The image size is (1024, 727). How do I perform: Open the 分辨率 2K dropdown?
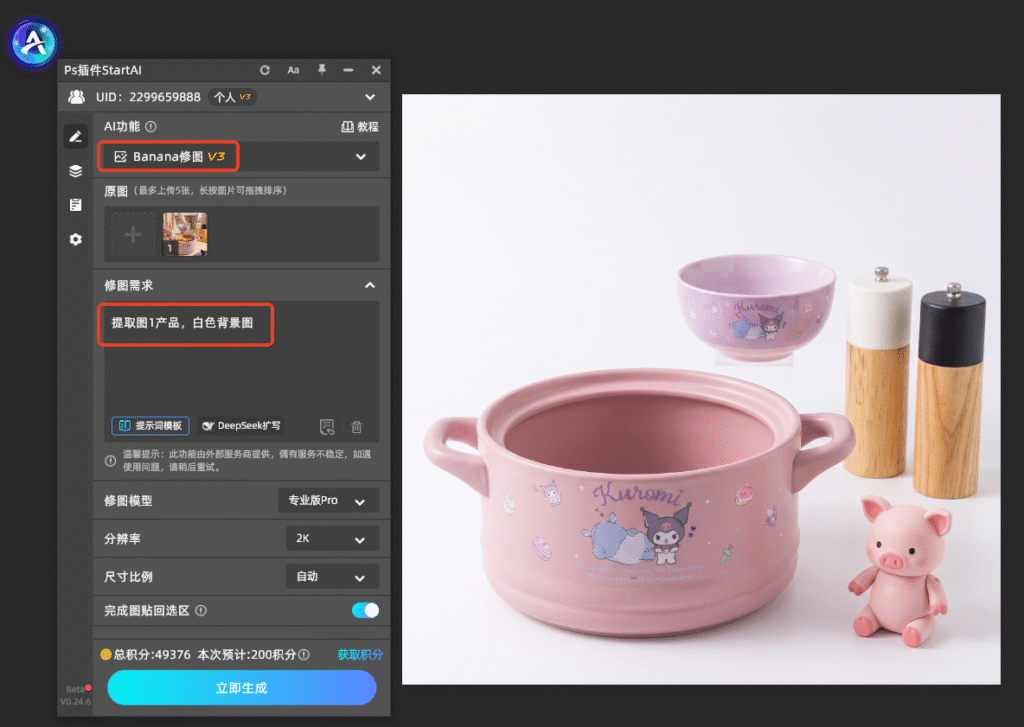[332, 538]
